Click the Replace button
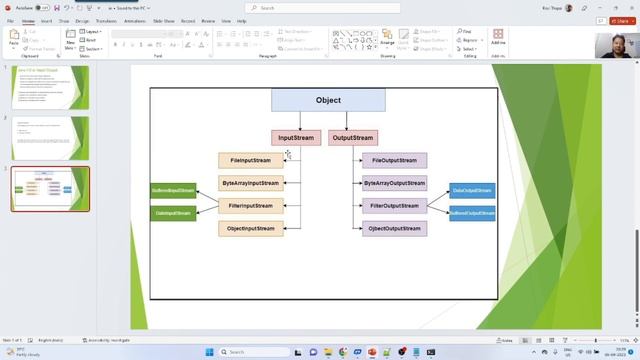This screenshot has height=360, width=640. [x=467, y=40]
